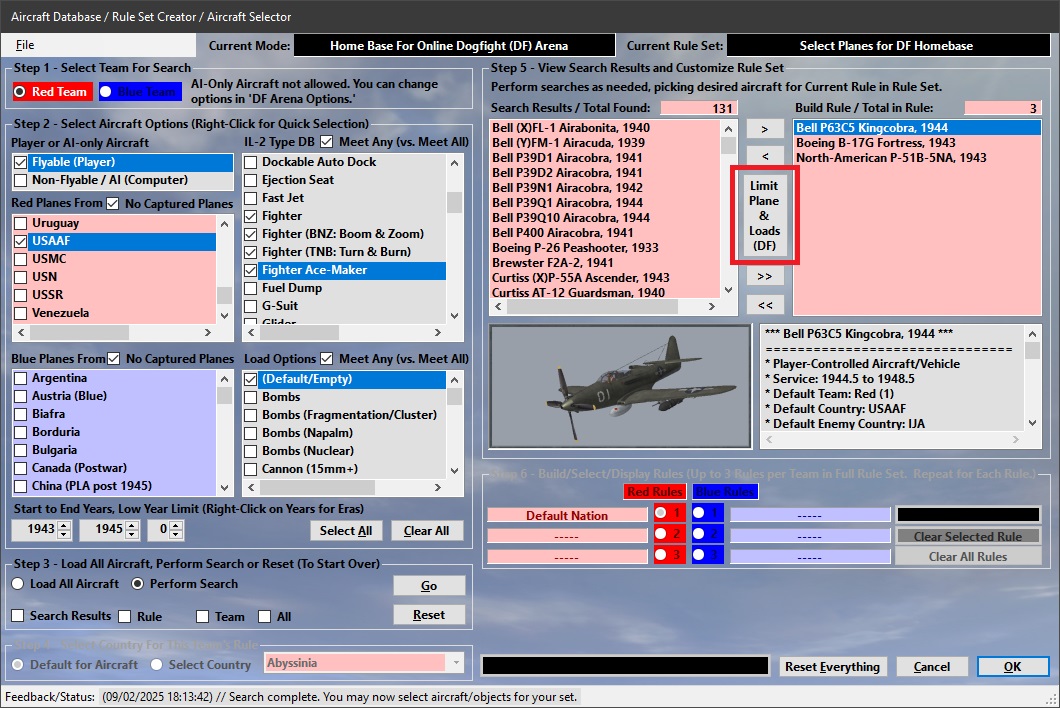Increase start year 1943 stepper
Image resolution: width=1060 pixels, height=708 pixels.
tap(64, 525)
